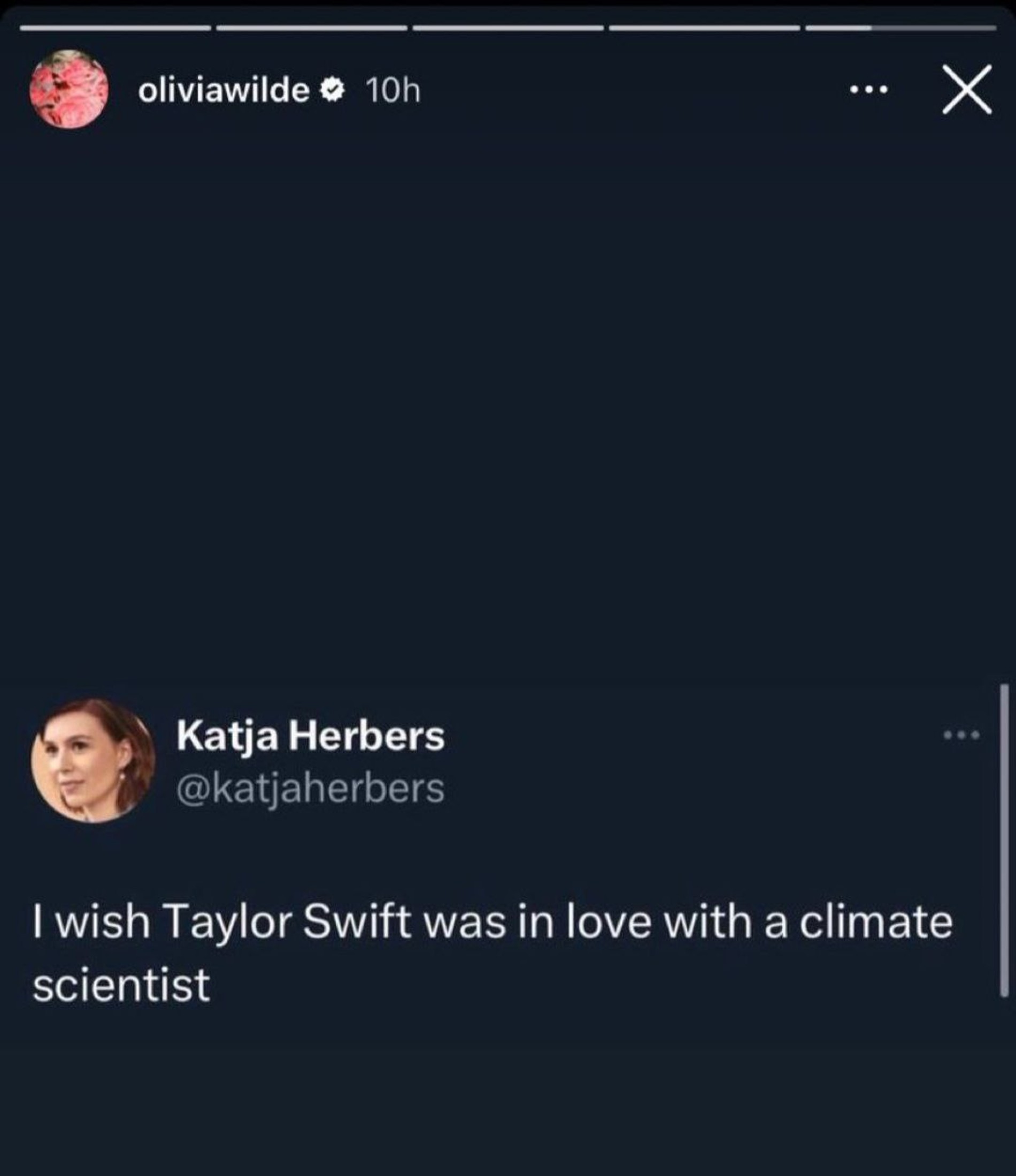Tap the oliviawilde username
Screen dimensions: 1016x1176
pyautogui.click(x=224, y=90)
